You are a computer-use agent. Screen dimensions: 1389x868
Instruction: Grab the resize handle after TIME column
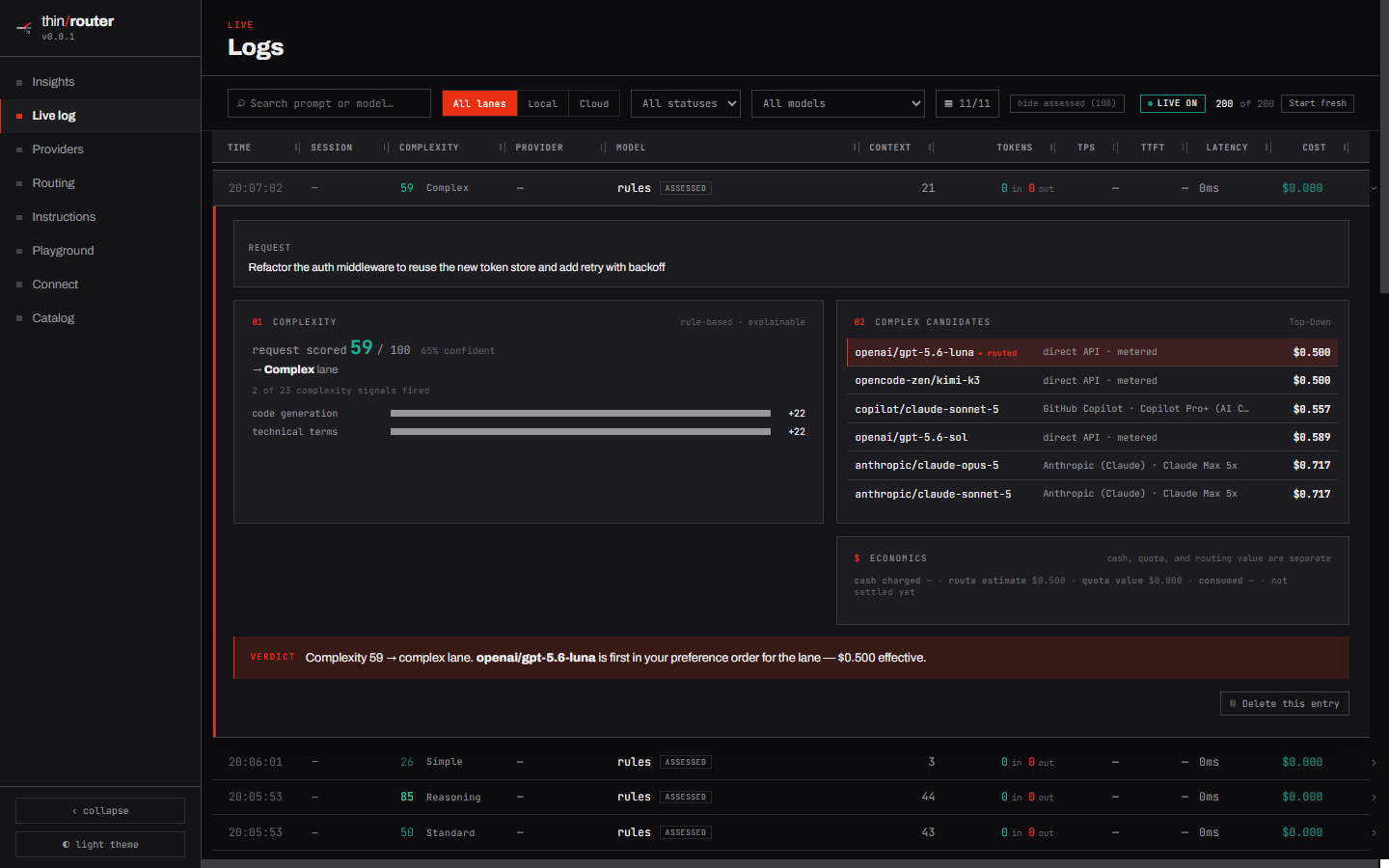tap(297, 148)
